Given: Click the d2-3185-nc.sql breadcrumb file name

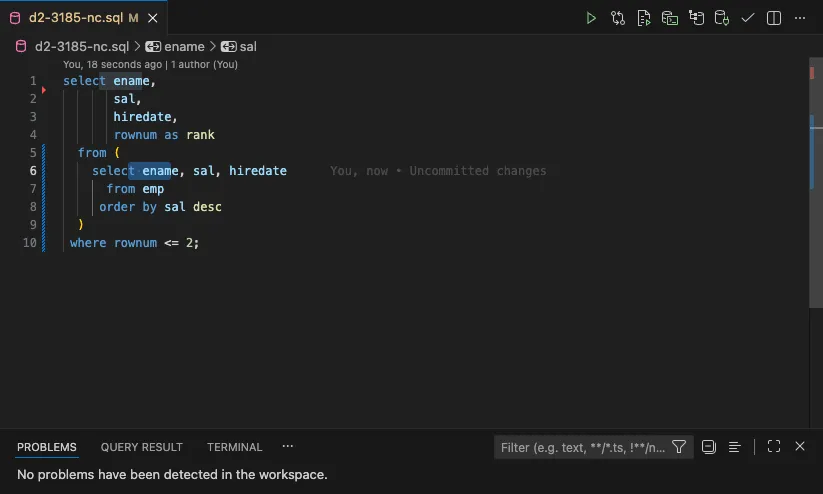Looking at the screenshot, I should coord(80,46).
